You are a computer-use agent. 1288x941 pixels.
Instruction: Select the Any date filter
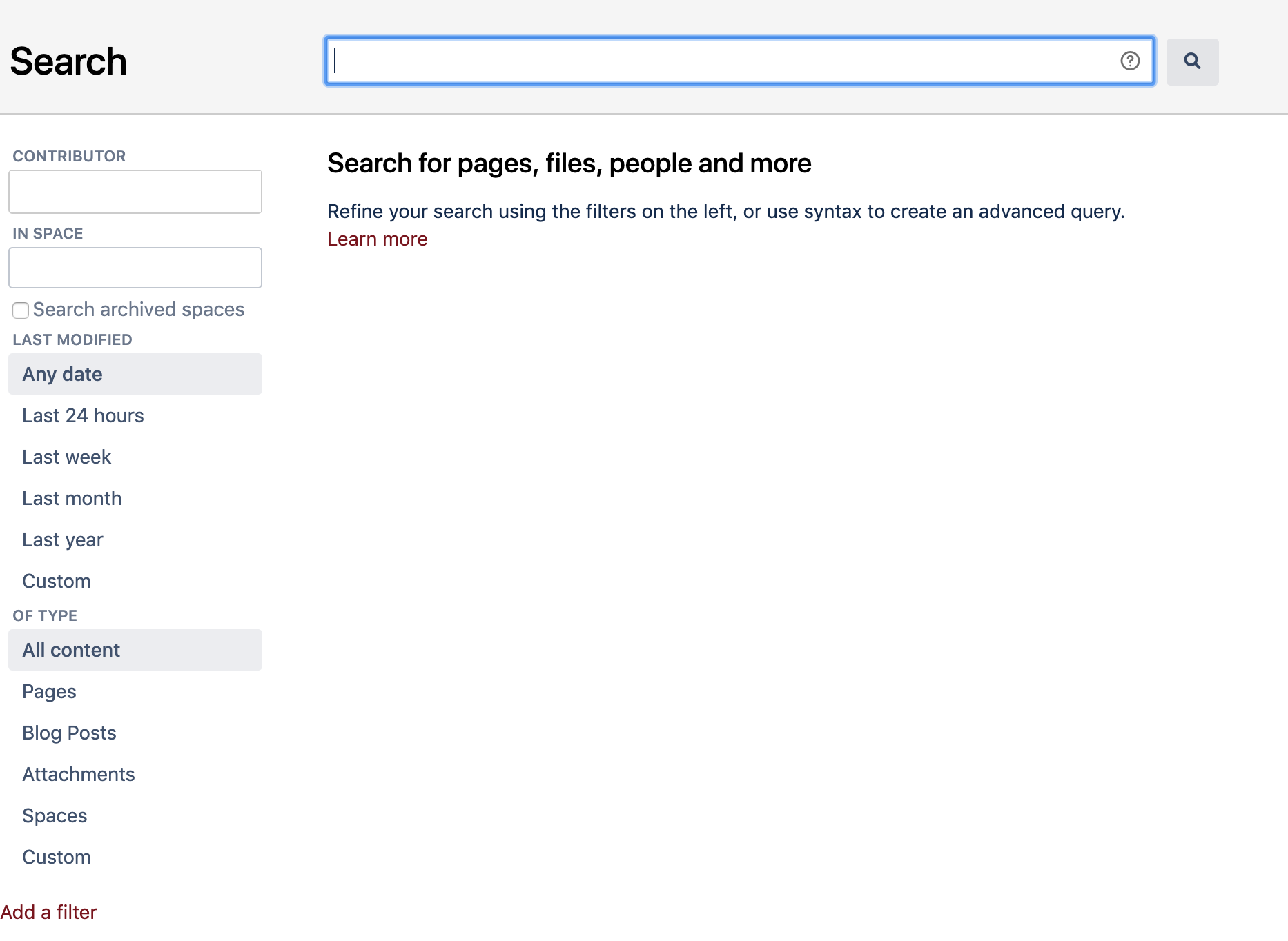(63, 374)
